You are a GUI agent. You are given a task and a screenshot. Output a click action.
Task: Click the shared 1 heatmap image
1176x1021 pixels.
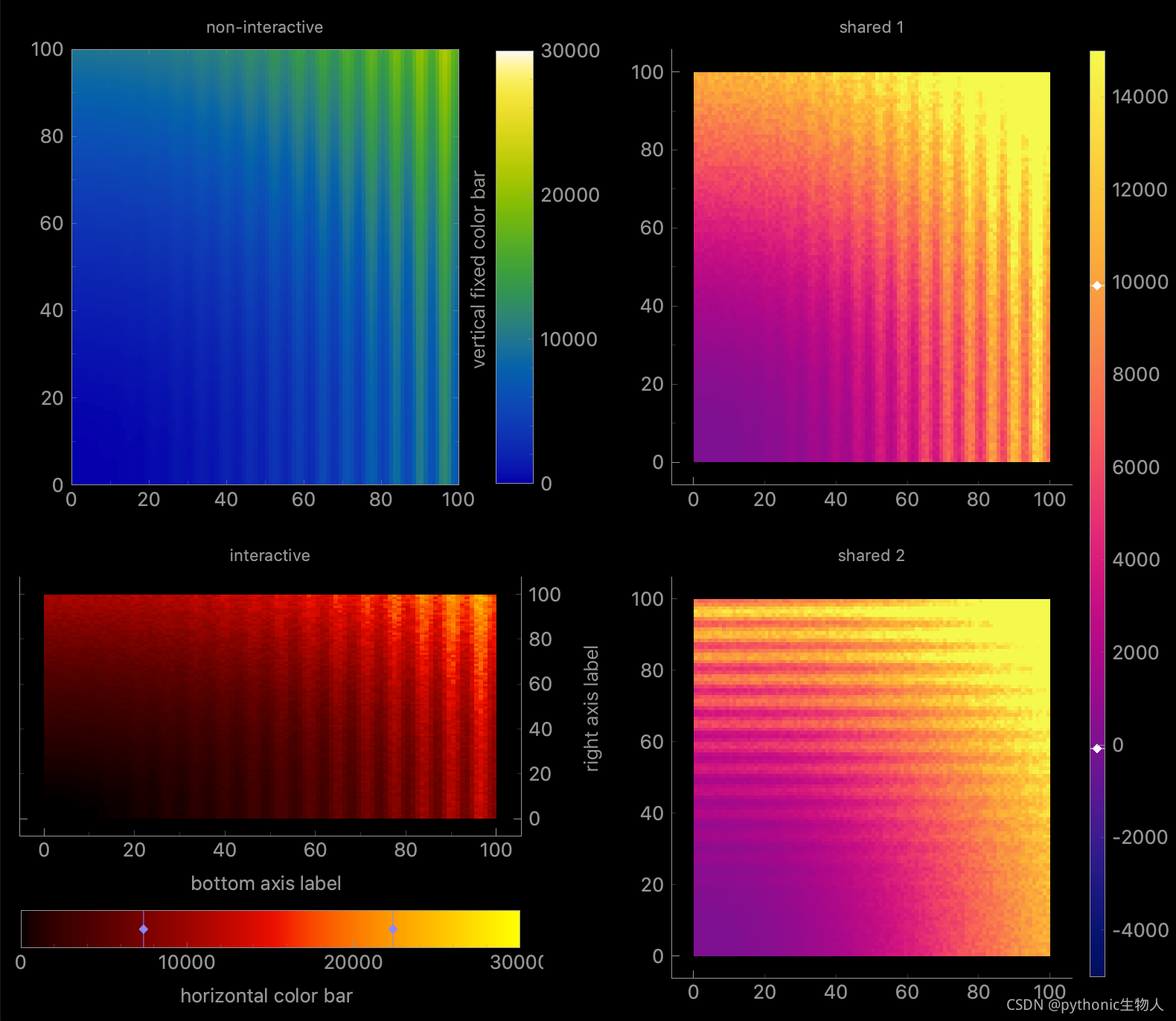(x=872, y=267)
